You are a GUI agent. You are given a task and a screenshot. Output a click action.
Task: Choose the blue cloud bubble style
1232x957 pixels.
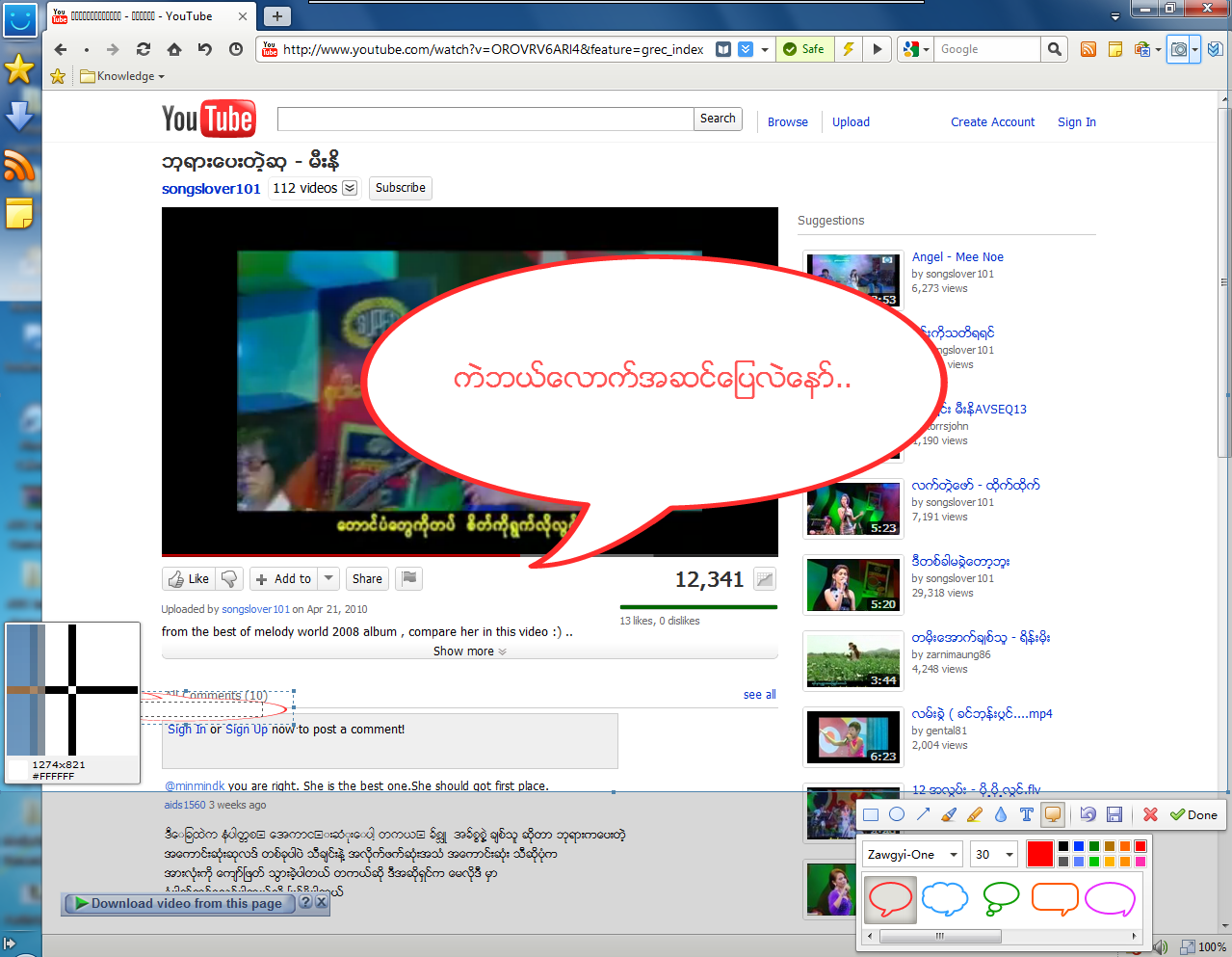point(945,899)
